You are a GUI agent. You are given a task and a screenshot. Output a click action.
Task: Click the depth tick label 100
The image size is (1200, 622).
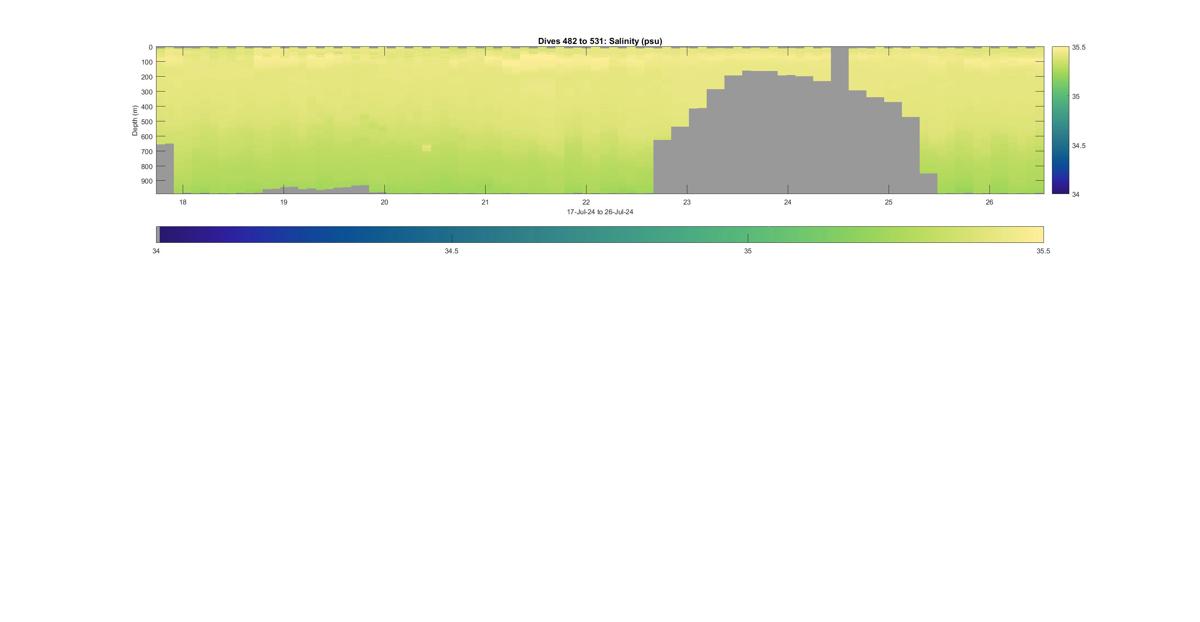146,62
